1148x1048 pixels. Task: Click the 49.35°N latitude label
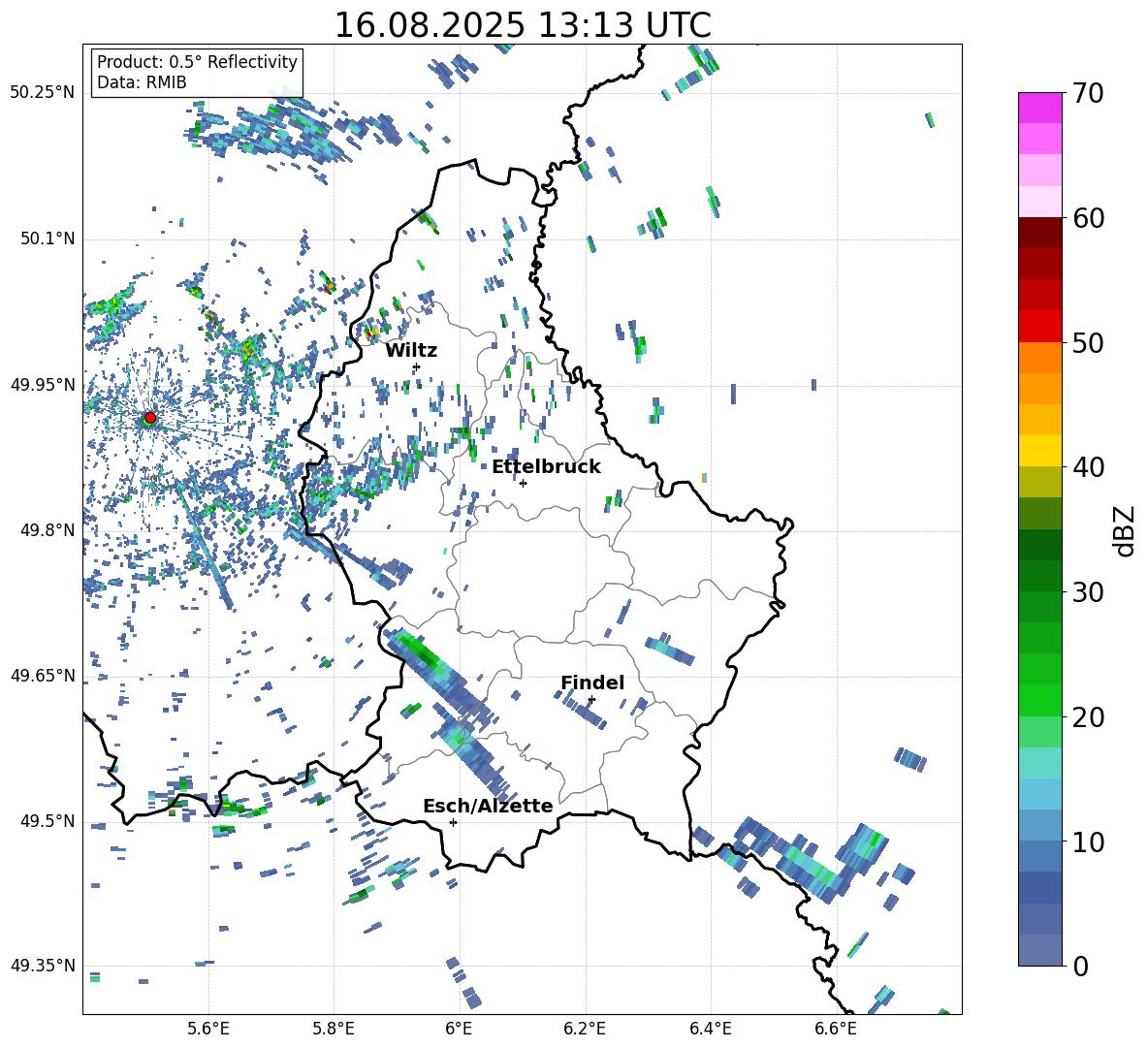pos(43,966)
